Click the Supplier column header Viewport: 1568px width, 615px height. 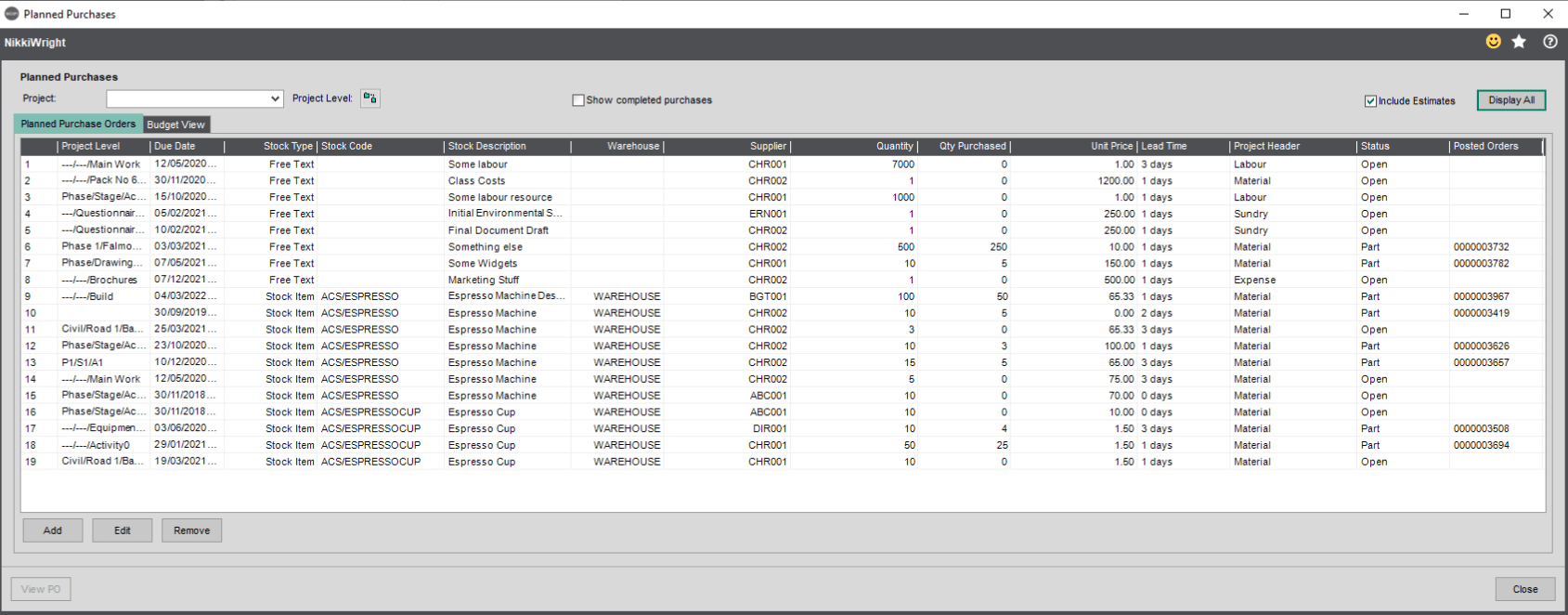click(726, 147)
